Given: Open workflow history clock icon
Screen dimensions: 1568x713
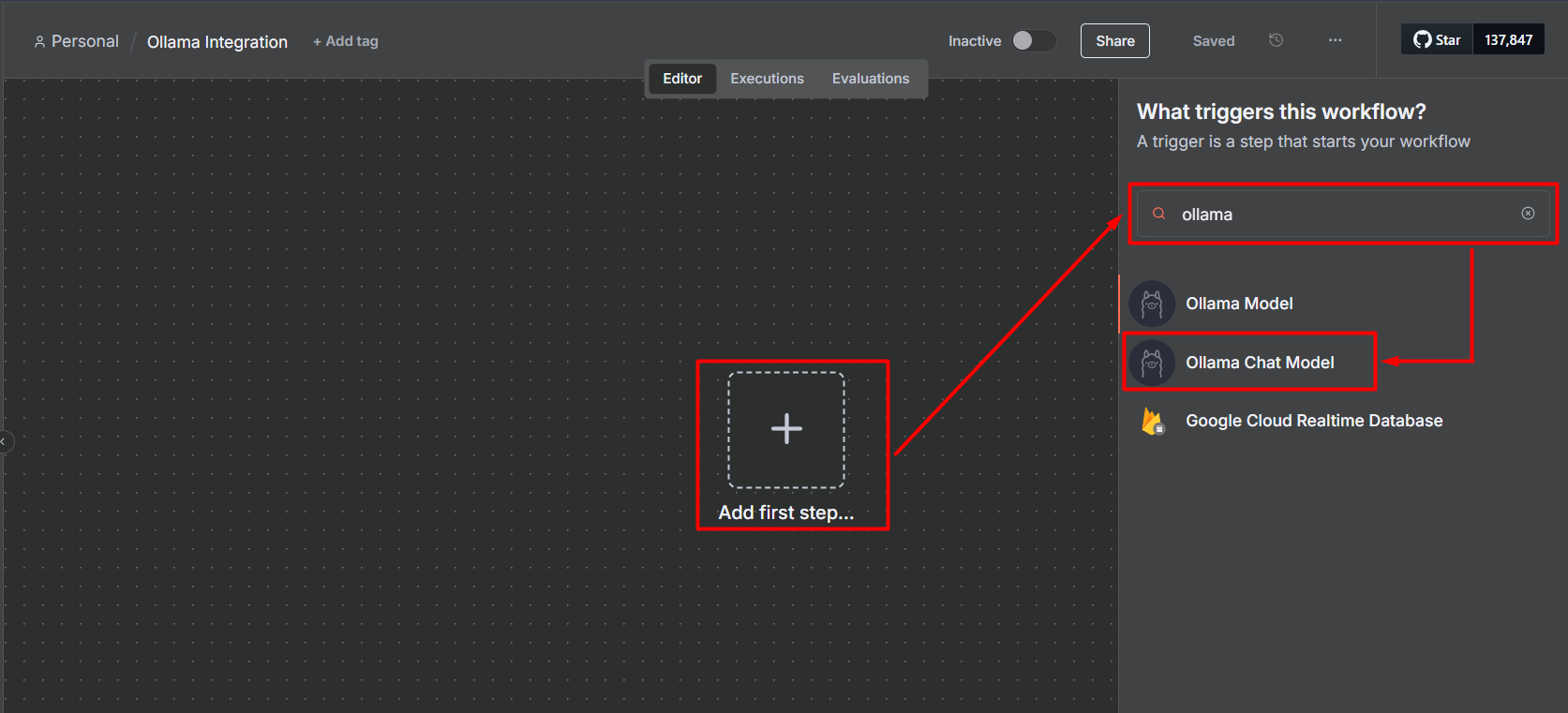Looking at the screenshot, I should pyautogui.click(x=1276, y=40).
